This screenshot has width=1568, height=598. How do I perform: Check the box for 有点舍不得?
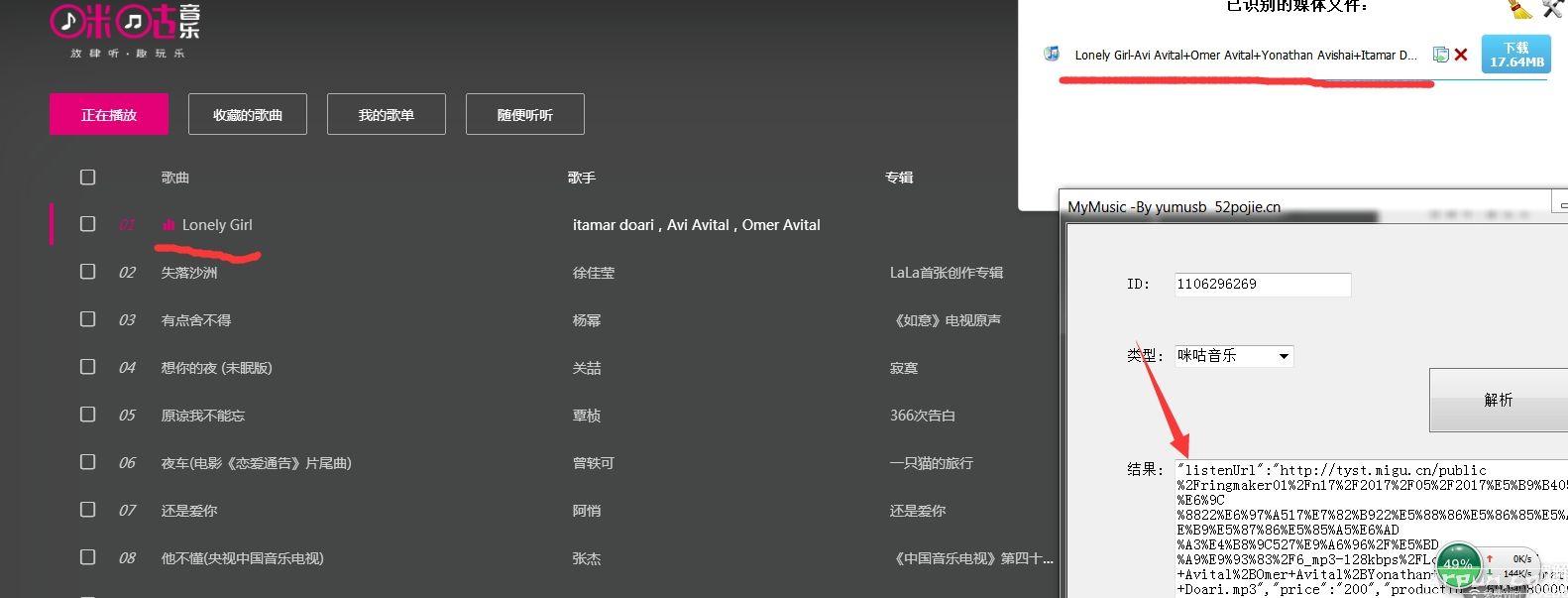[x=88, y=319]
